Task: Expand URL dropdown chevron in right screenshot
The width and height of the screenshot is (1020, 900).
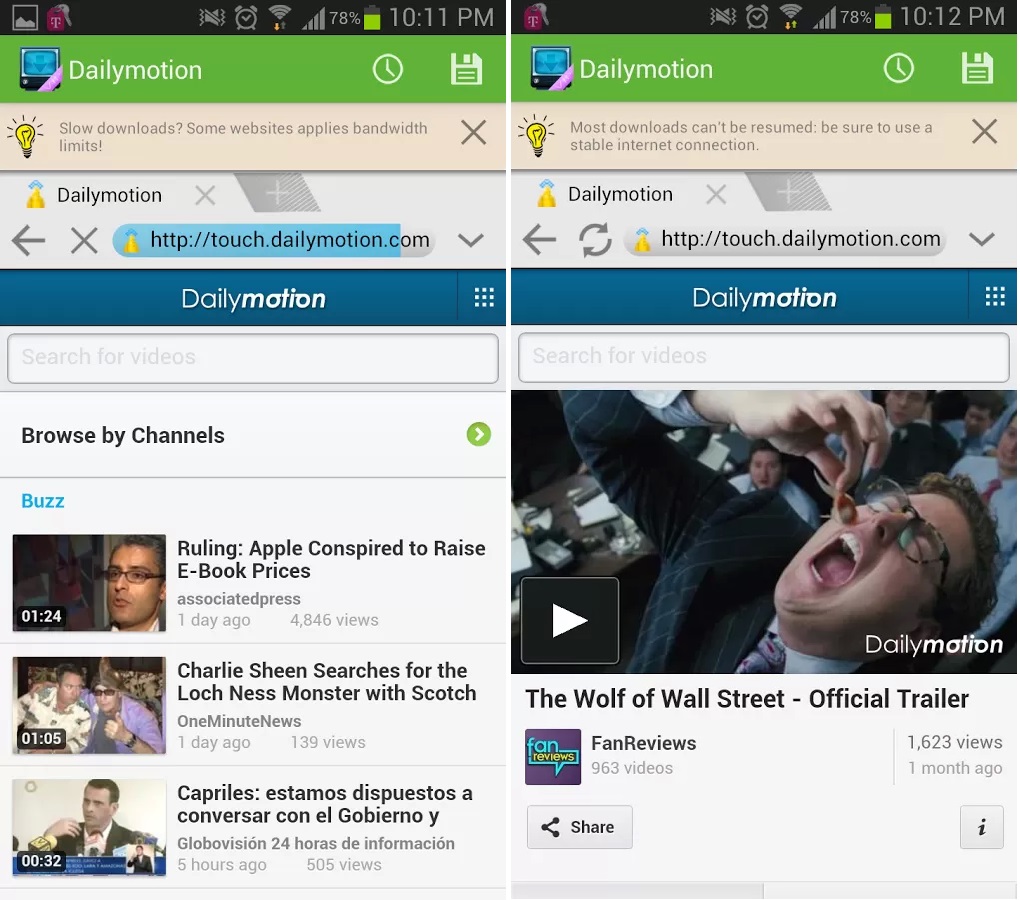Action: coord(981,239)
